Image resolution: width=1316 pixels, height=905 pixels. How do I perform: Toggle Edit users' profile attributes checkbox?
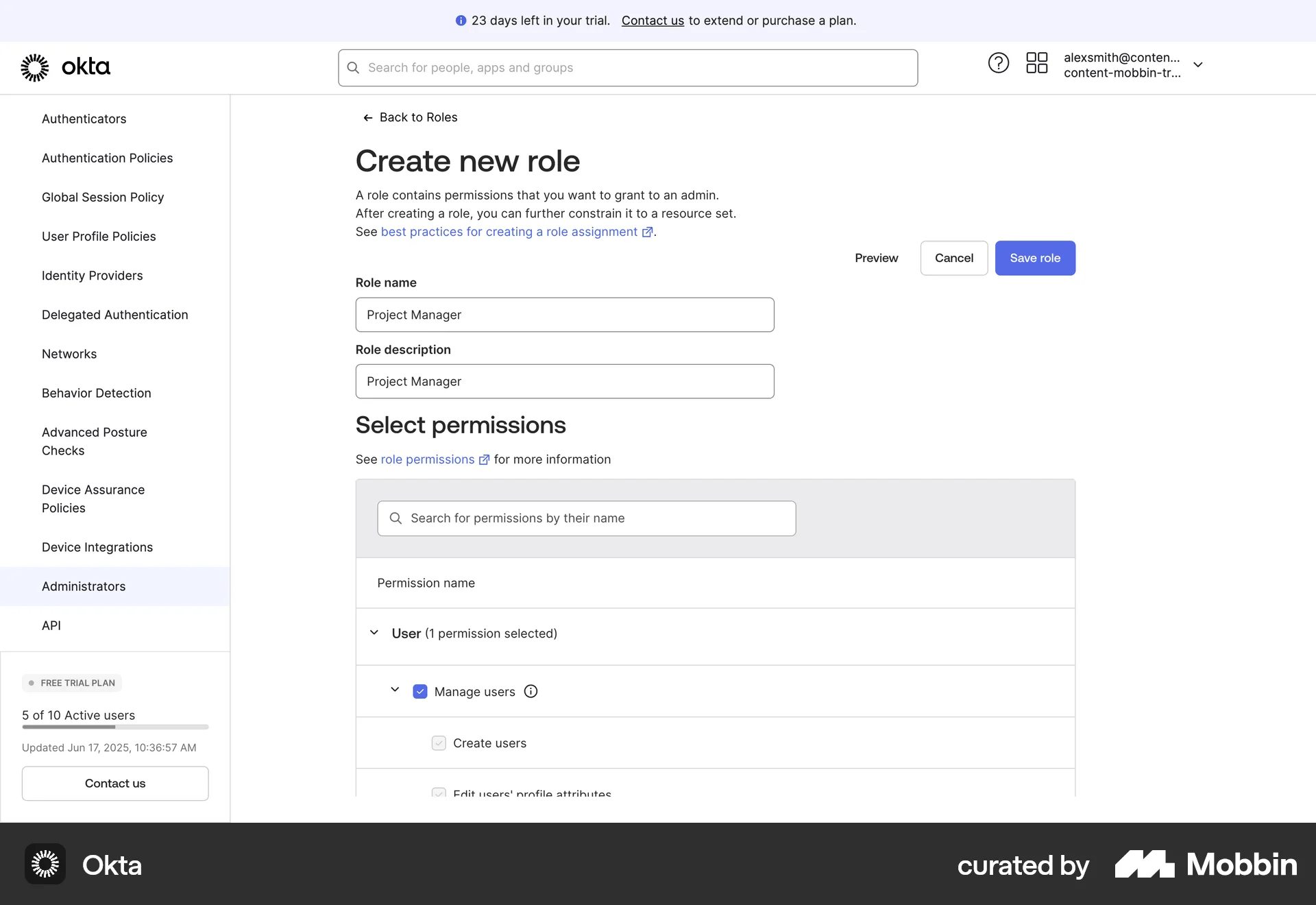click(x=439, y=792)
